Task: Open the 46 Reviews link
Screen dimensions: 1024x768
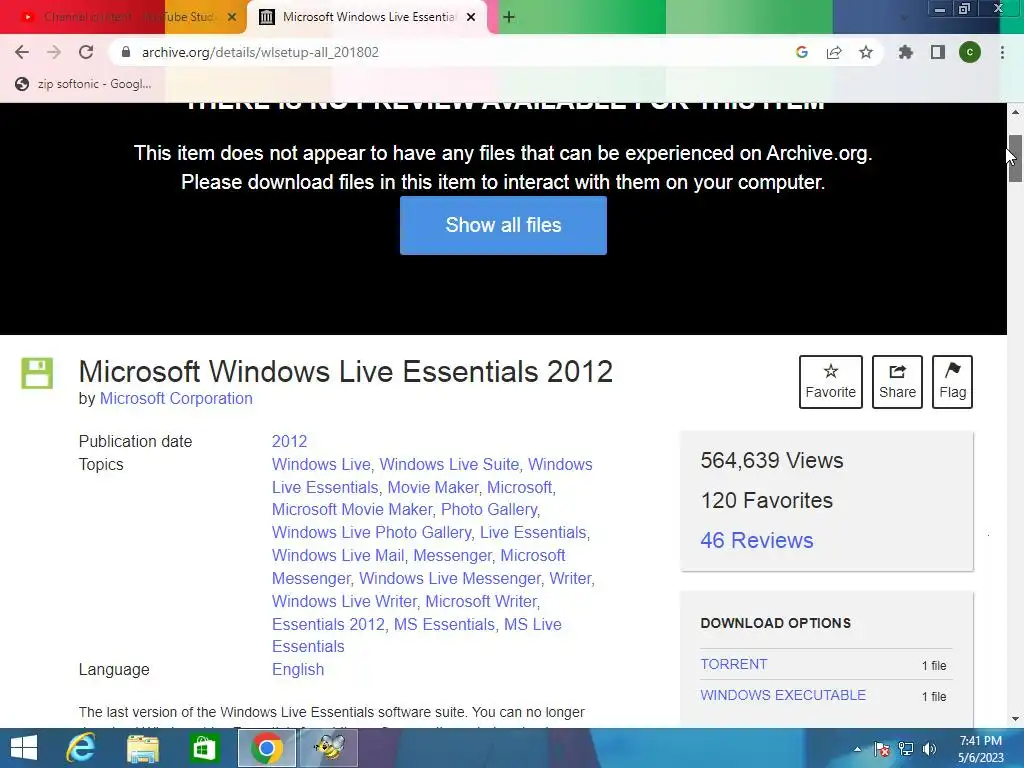Action: (757, 540)
